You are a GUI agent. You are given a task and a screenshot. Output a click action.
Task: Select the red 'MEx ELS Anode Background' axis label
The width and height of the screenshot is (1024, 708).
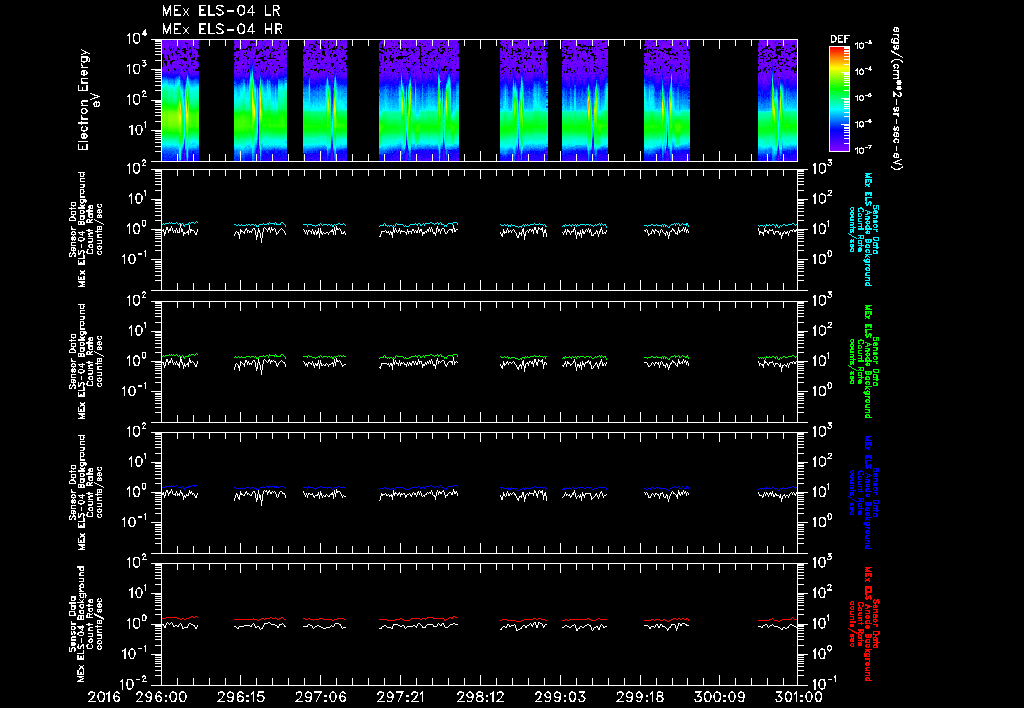point(868,624)
